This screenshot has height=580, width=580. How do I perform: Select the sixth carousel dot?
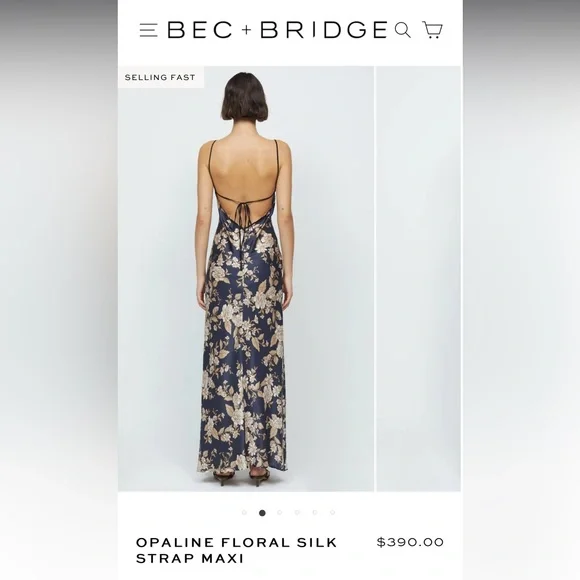coord(333,513)
